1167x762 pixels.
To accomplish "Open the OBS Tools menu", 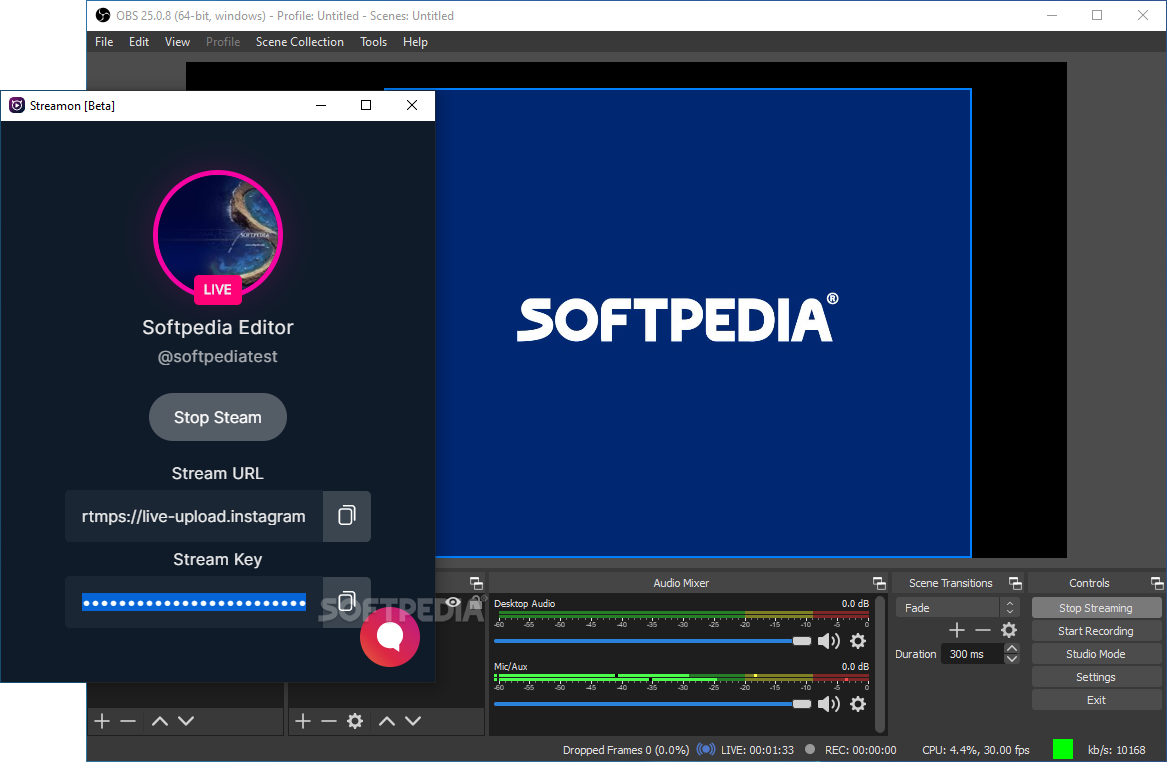I will pos(374,42).
